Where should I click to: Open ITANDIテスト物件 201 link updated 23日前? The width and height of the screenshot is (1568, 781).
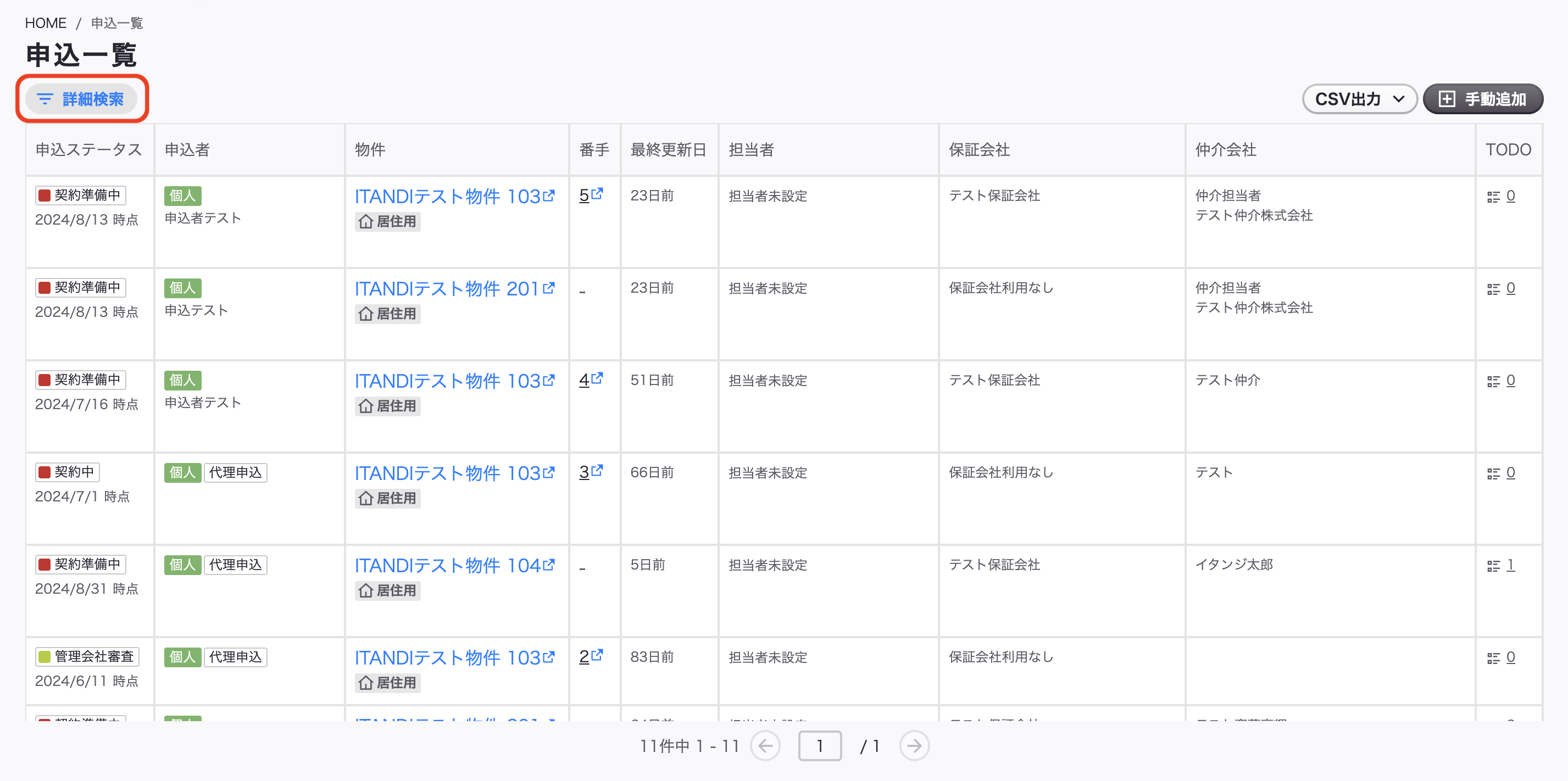pos(455,288)
